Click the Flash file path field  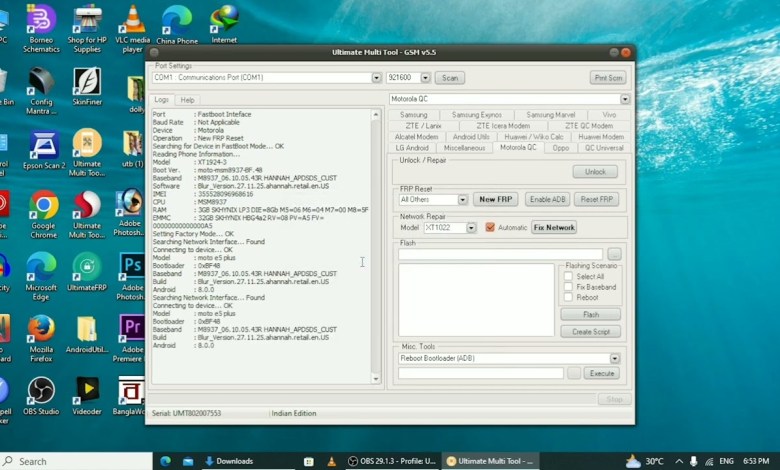[500, 255]
